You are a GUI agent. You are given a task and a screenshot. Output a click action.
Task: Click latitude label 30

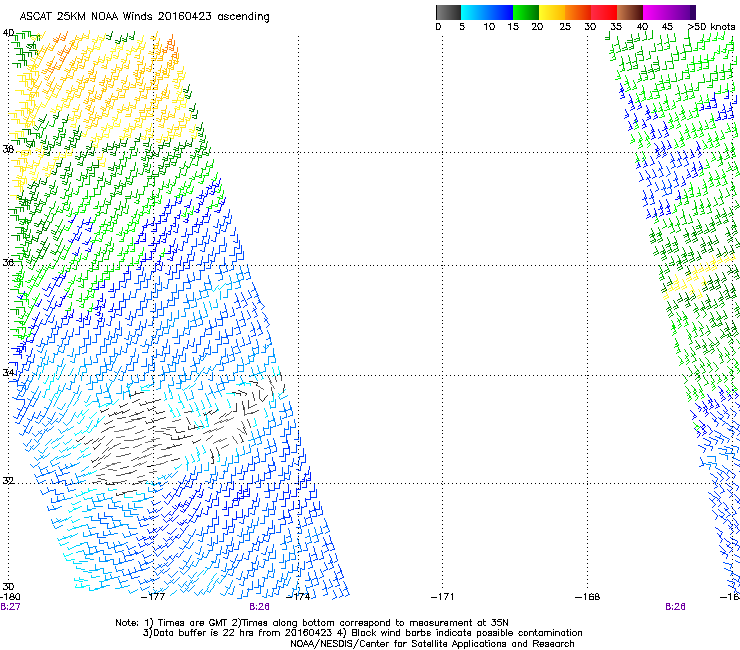click(x=8, y=587)
